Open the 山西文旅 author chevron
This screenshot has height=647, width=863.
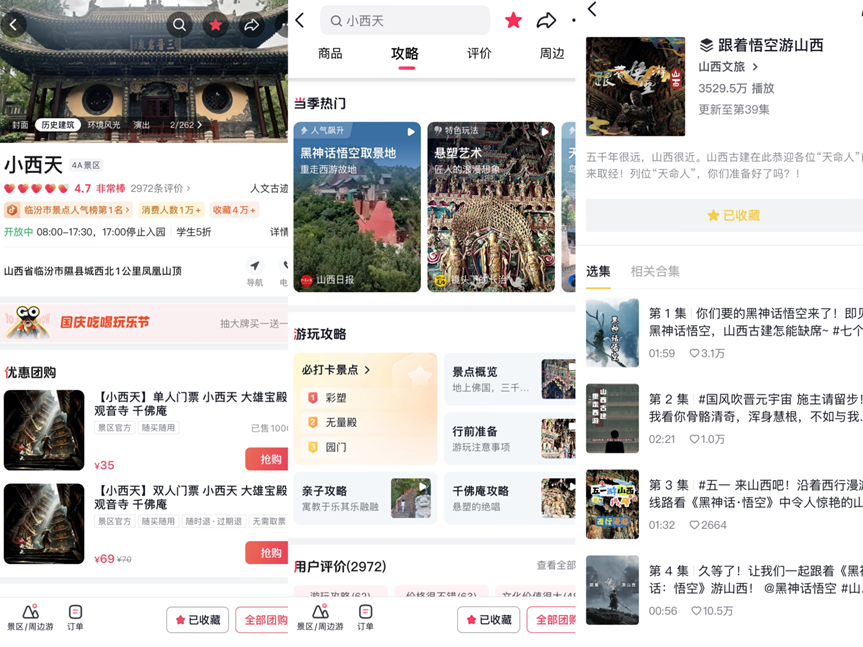tap(755, 67)
